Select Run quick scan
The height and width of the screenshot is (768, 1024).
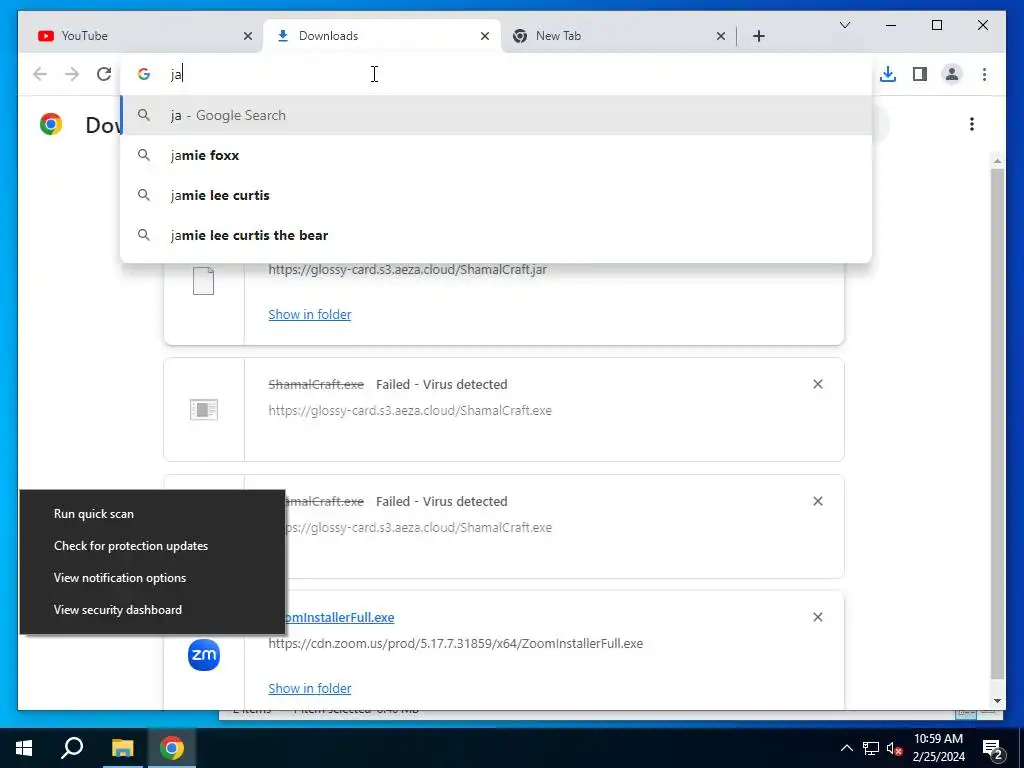click(152, 514)
